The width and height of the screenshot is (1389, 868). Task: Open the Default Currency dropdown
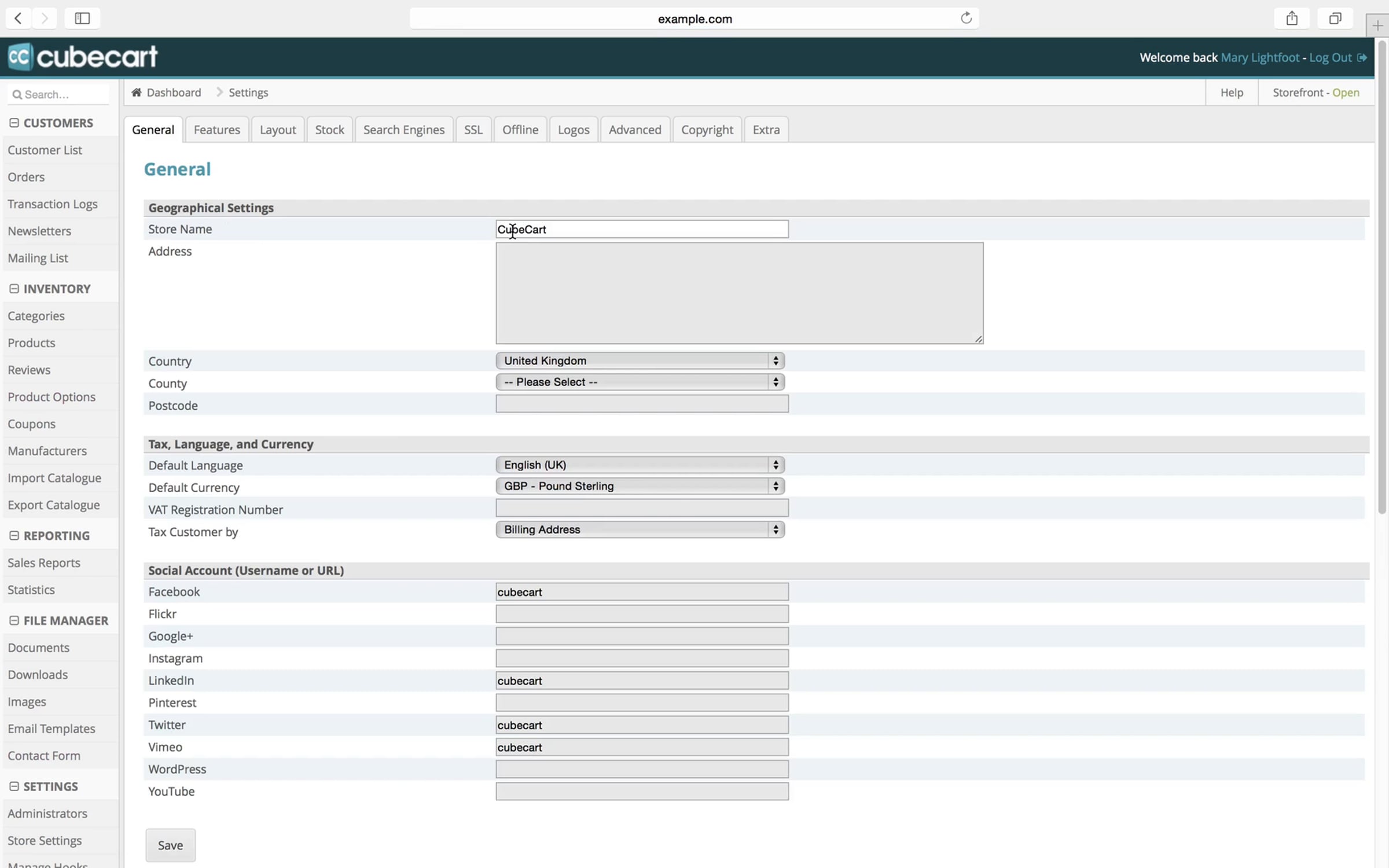(x=640, y=486)
